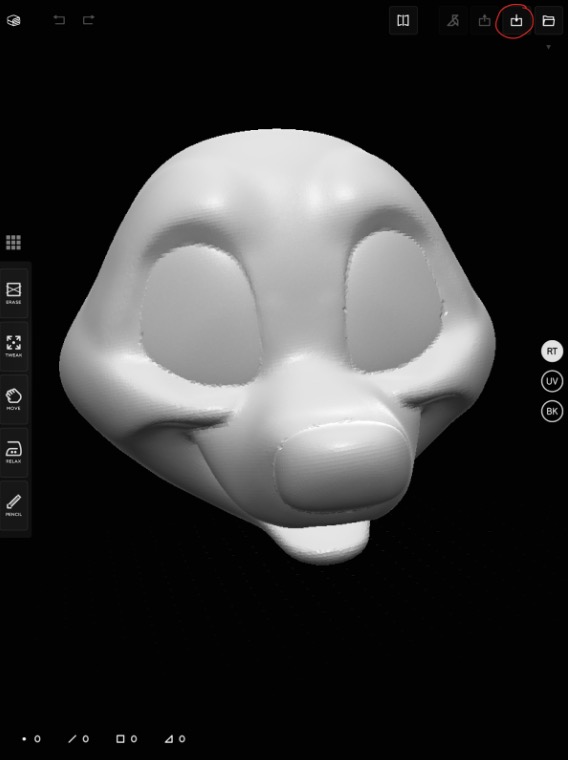The width and height of the screenshot is (568, 760).
Task: Click the import icon circled in red
Action: click(516, 20)
